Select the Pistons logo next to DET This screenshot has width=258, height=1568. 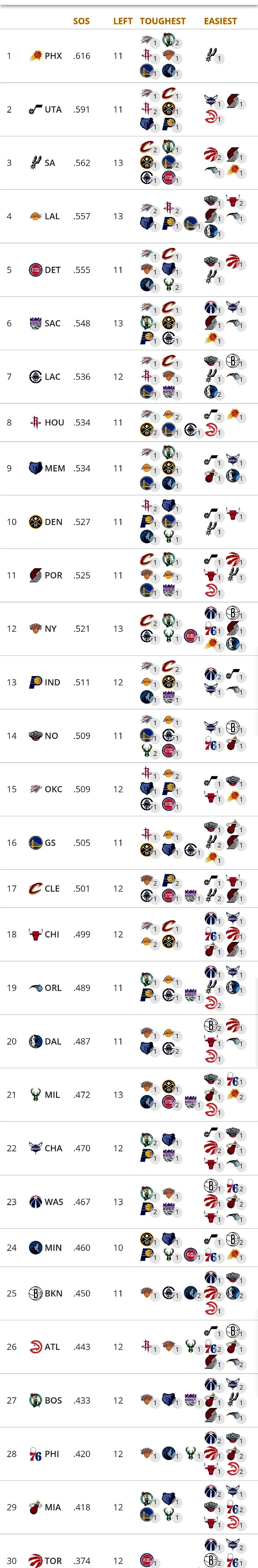coord(35,270)
